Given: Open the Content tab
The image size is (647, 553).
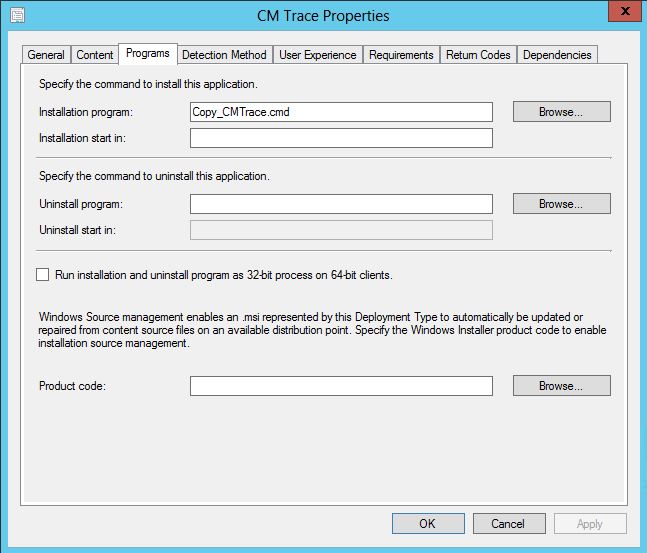Looking at the screenshot, I should coord(94,55).
